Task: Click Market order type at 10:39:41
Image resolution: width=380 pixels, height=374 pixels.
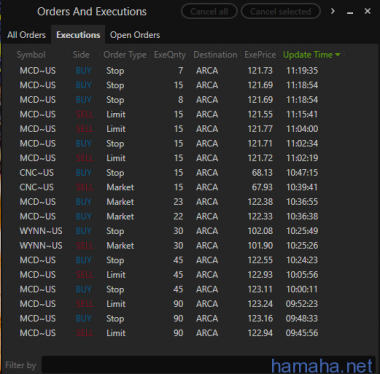Action: point(120,187)
